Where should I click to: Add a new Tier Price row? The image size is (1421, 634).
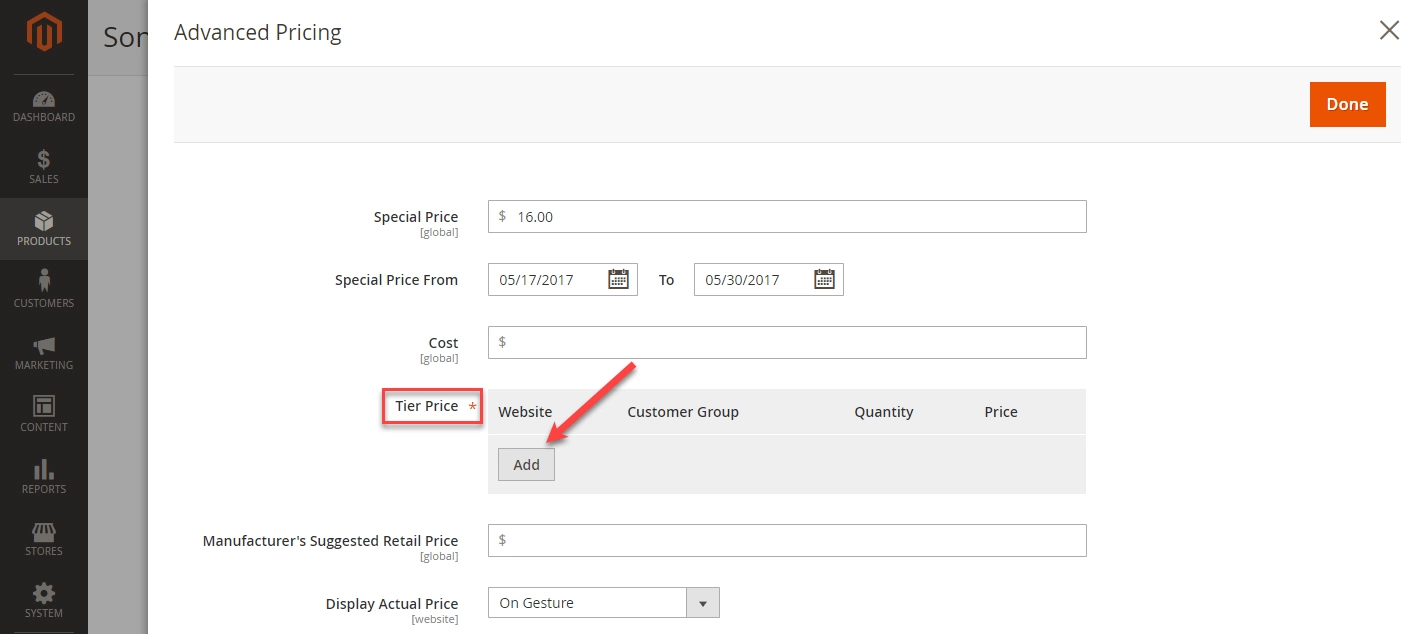coord(526,465)
